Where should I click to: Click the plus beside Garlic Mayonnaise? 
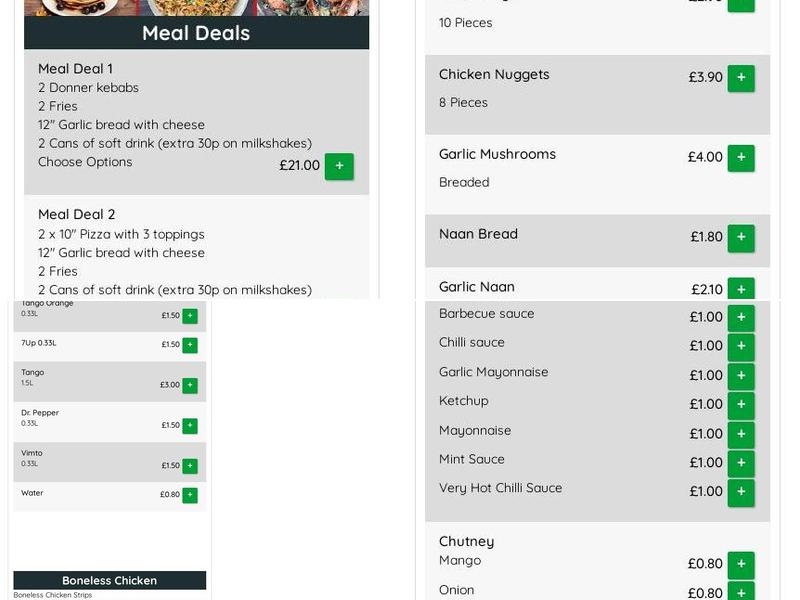coord(741,376)
